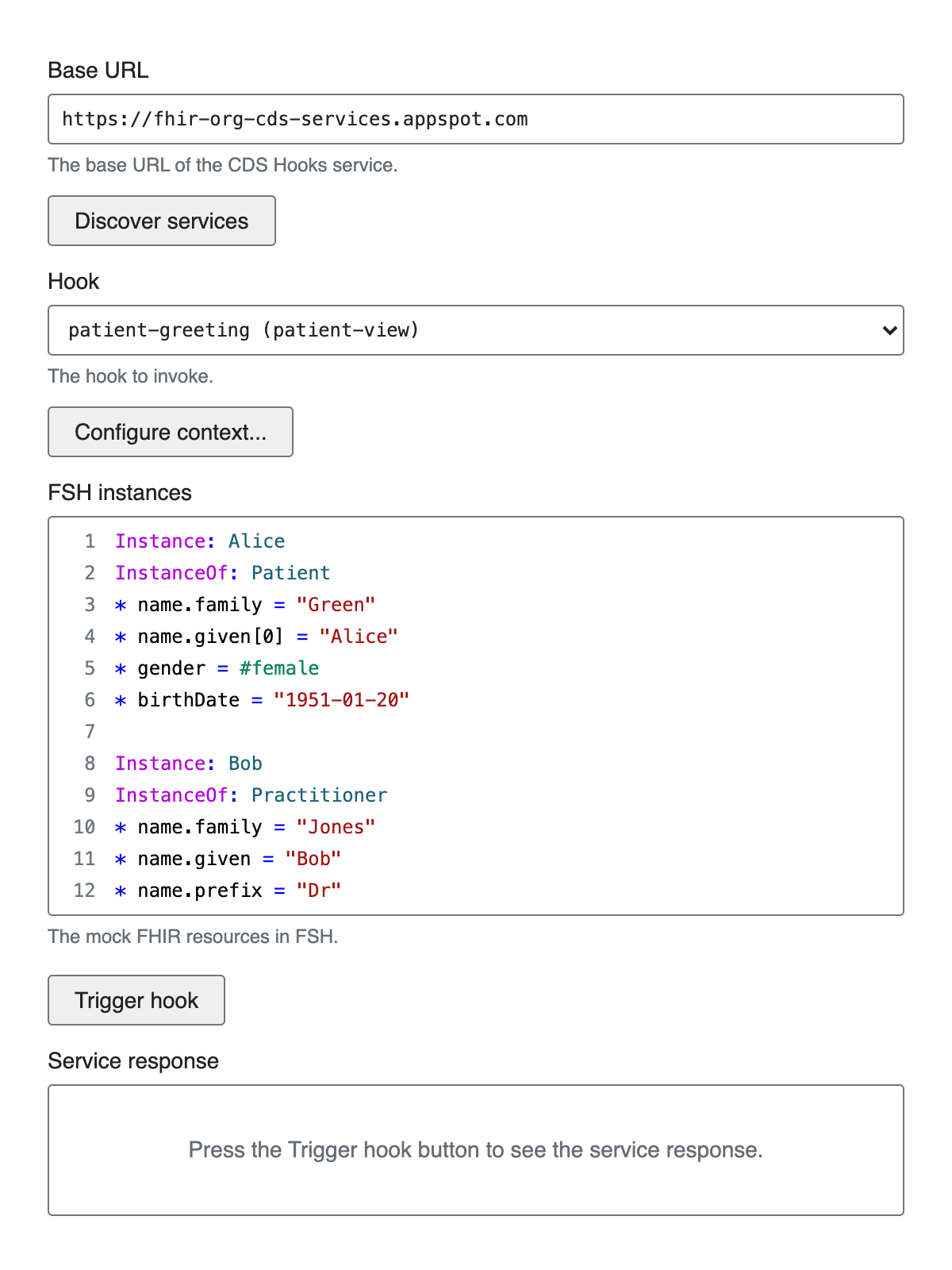Click the name.prefix "Dr" value
The width and height of the screenshot is (952, 1270).
[x=319, y=891]
